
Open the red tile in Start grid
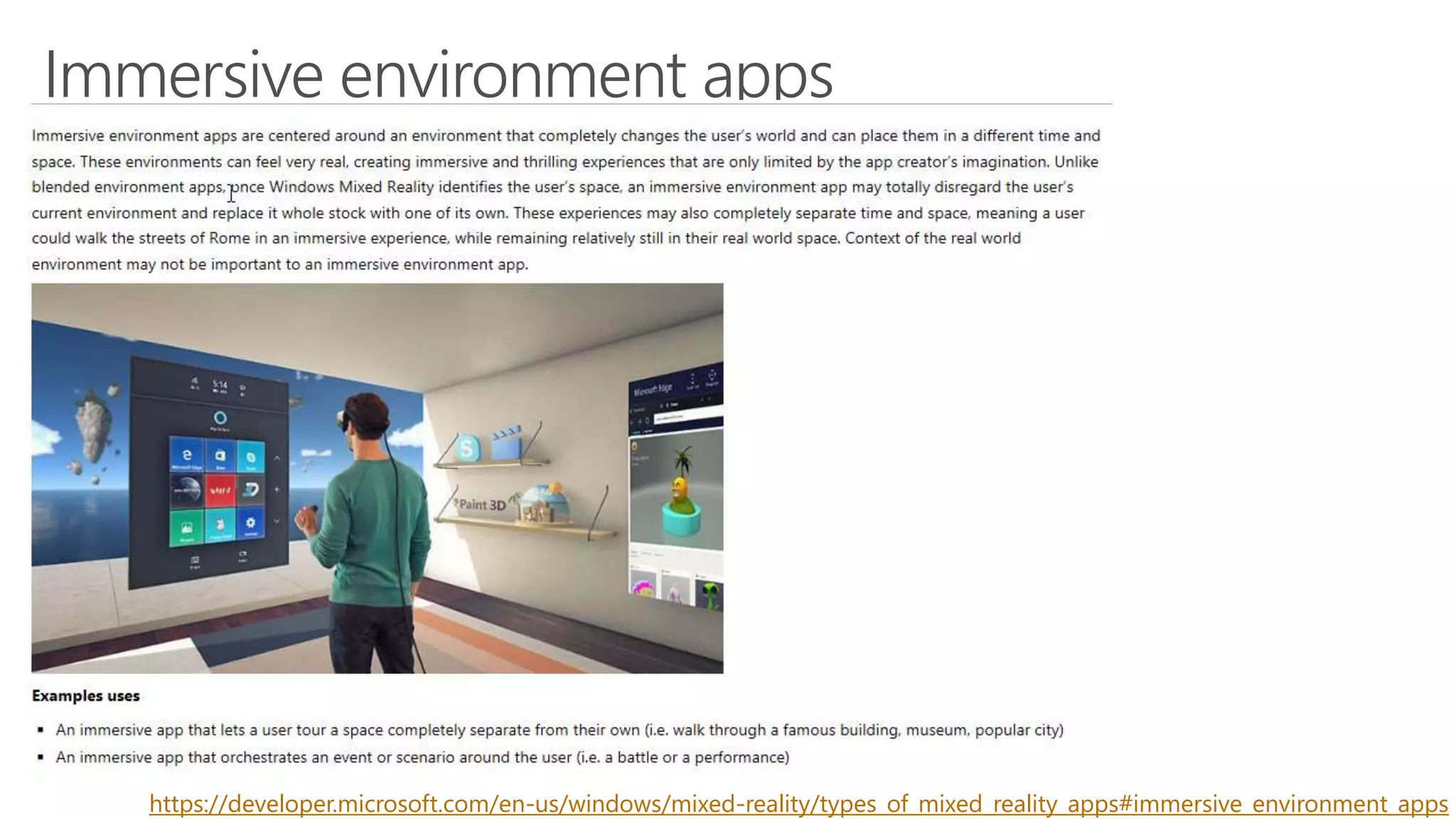point(220,491)
